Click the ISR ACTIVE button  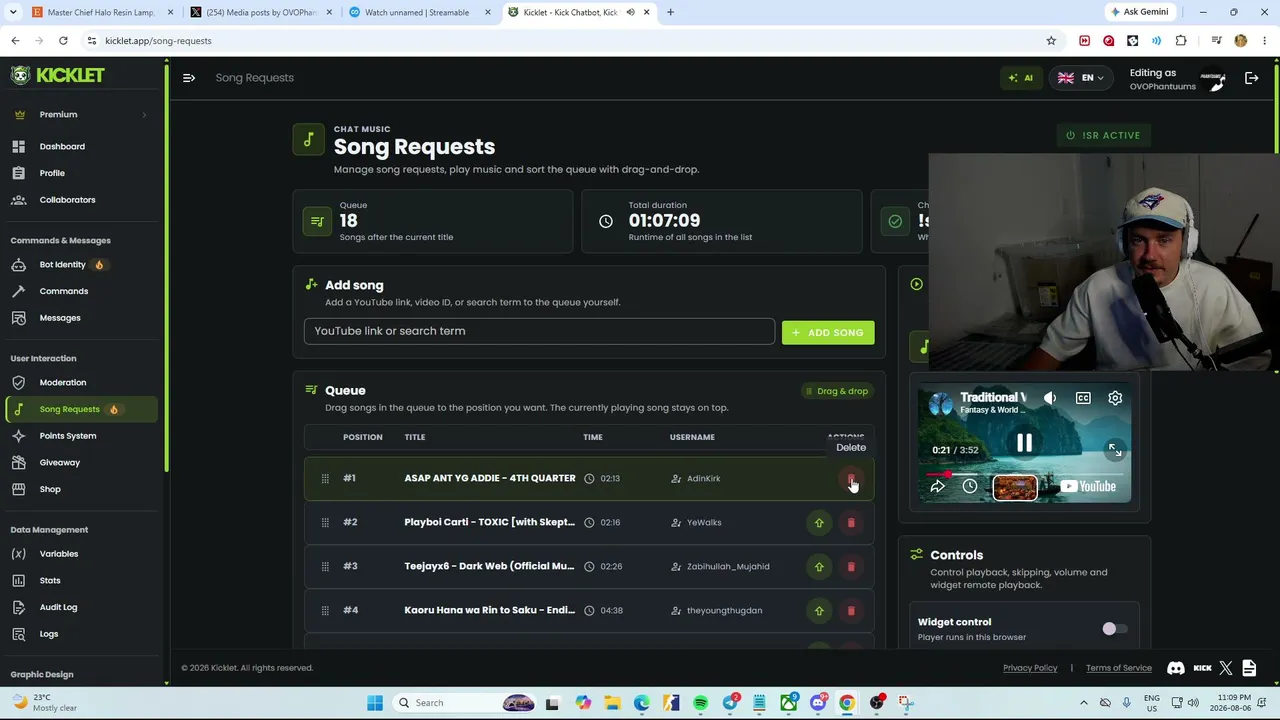click(x=1103, y=135)
